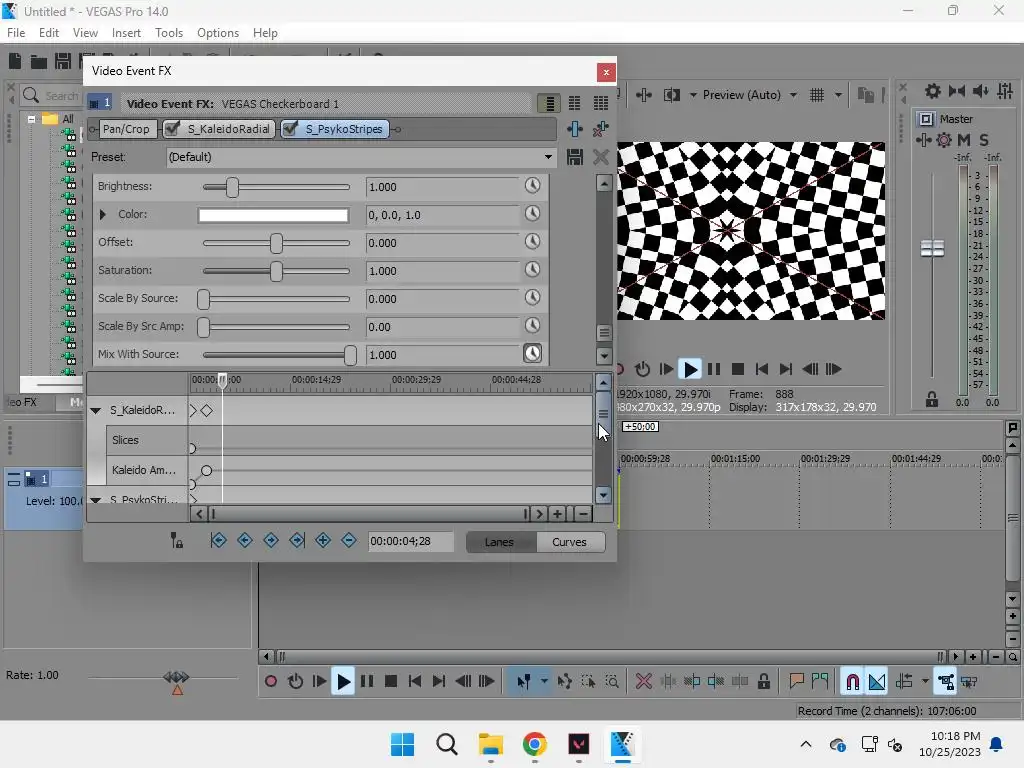Go to start in main transport bar
1024x768 pixels.
coord(415,682)
